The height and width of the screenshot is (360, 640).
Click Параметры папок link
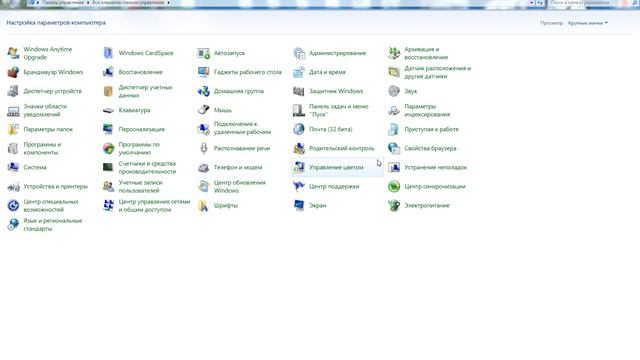click(x=48, y=129)
